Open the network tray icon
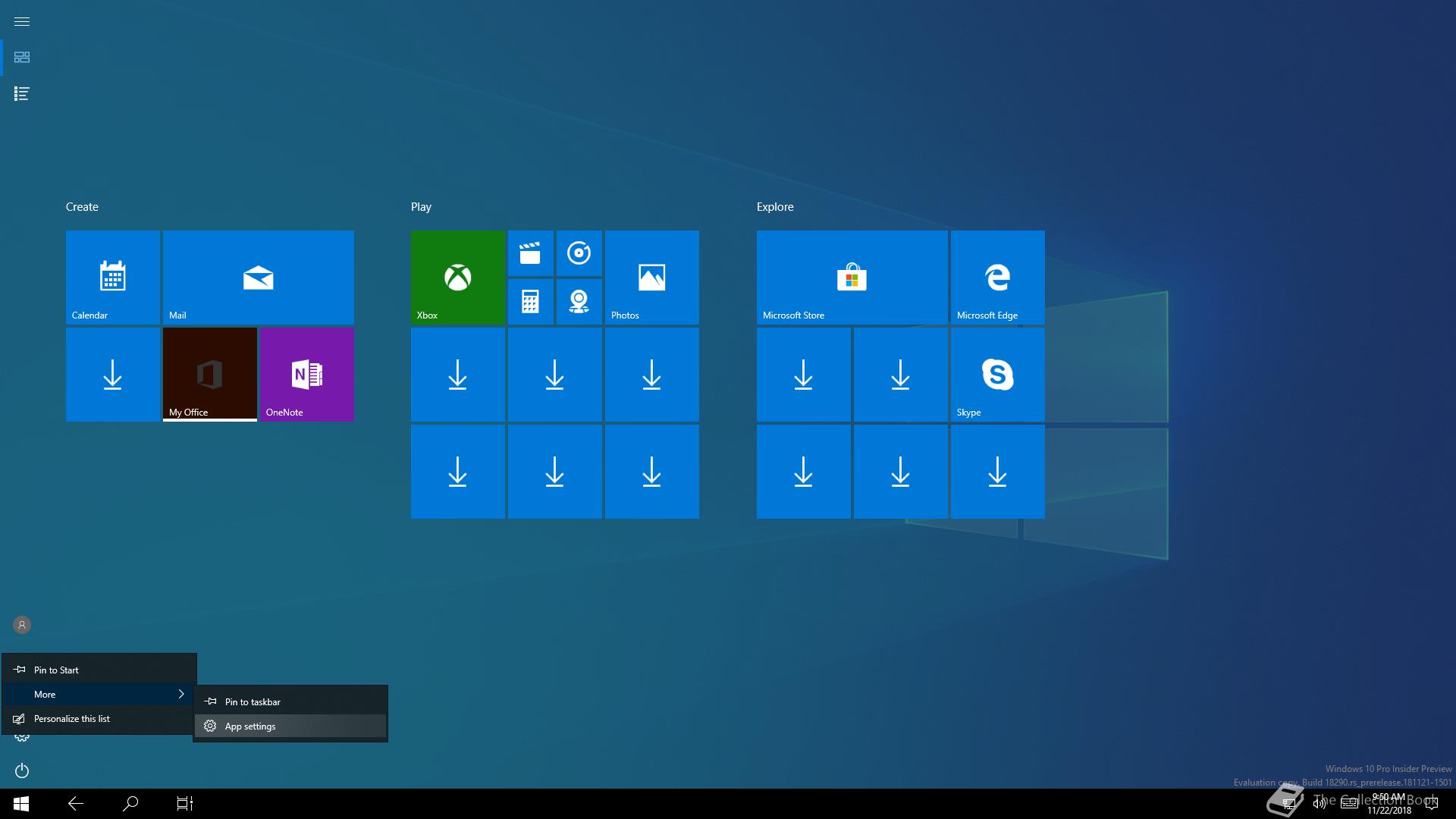The image size is (1456, 819). [1288, 804]
